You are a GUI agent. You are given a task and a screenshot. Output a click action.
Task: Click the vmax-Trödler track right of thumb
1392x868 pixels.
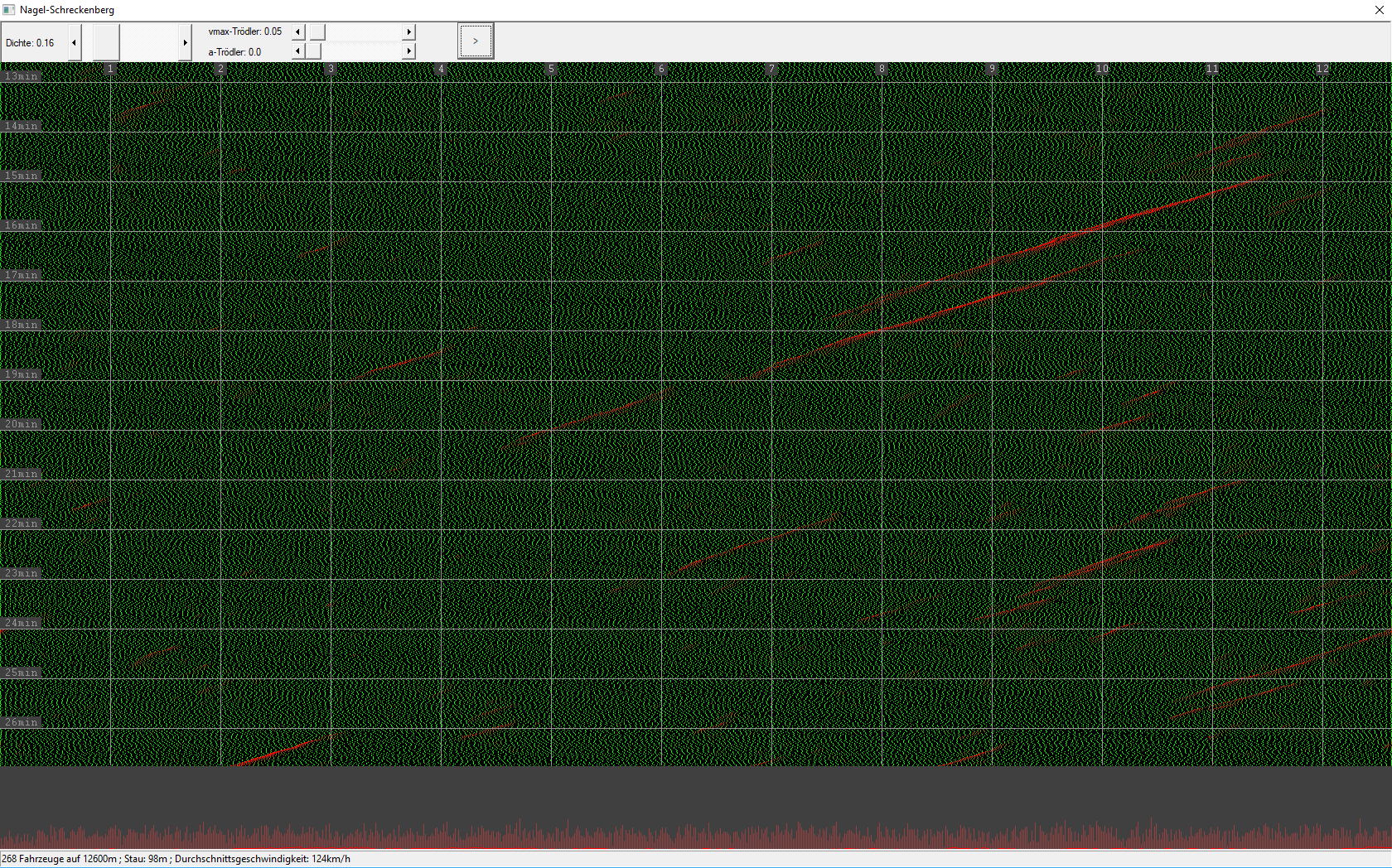click(363, 31)
